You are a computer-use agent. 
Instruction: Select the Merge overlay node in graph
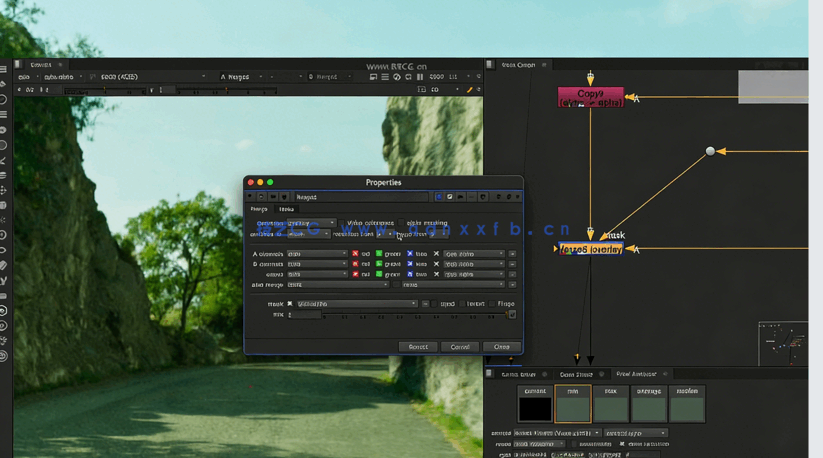pos(590,249)
